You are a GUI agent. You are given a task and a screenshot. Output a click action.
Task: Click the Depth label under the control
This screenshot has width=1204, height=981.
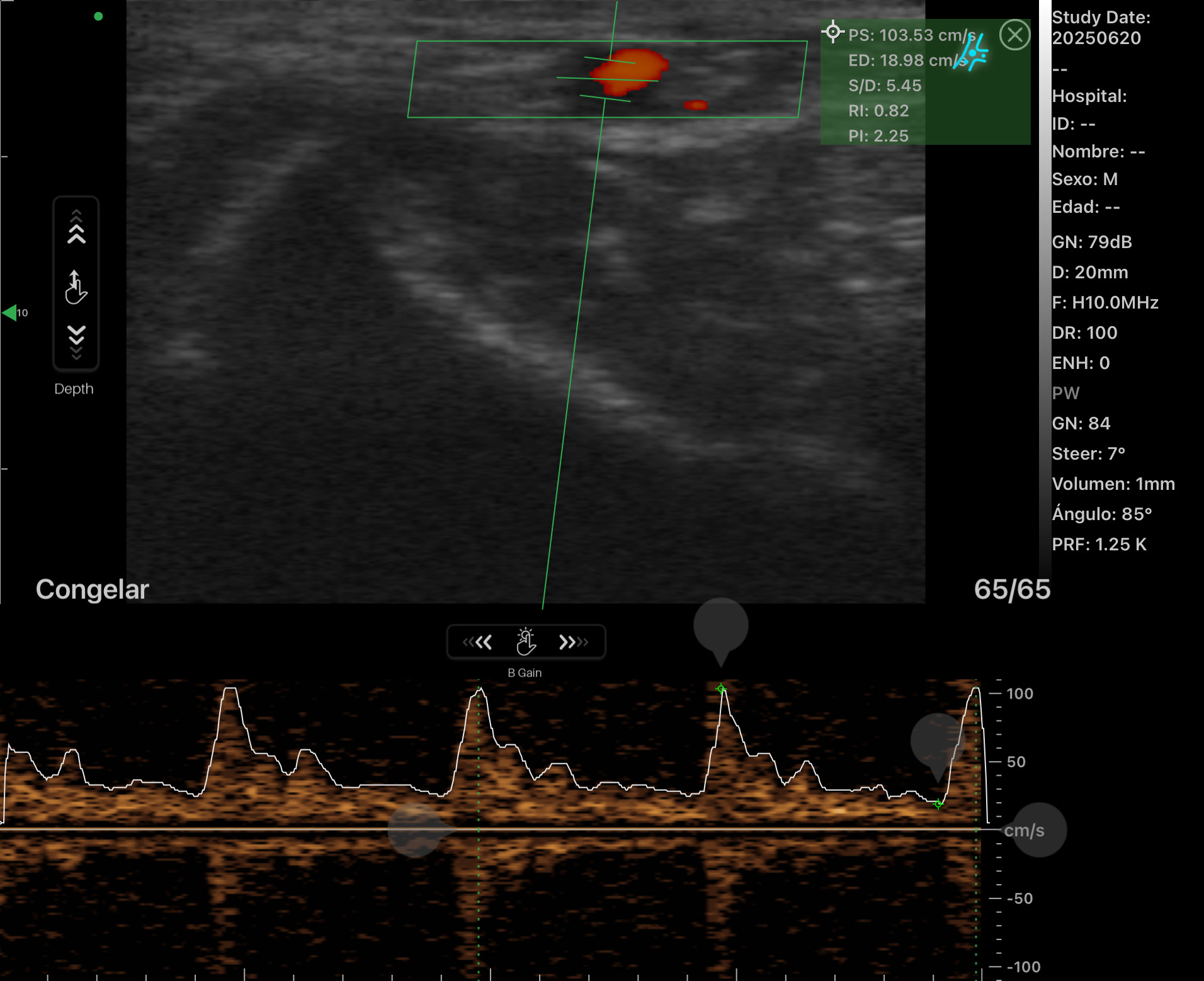pyautogui.click(x=74, y=389)
